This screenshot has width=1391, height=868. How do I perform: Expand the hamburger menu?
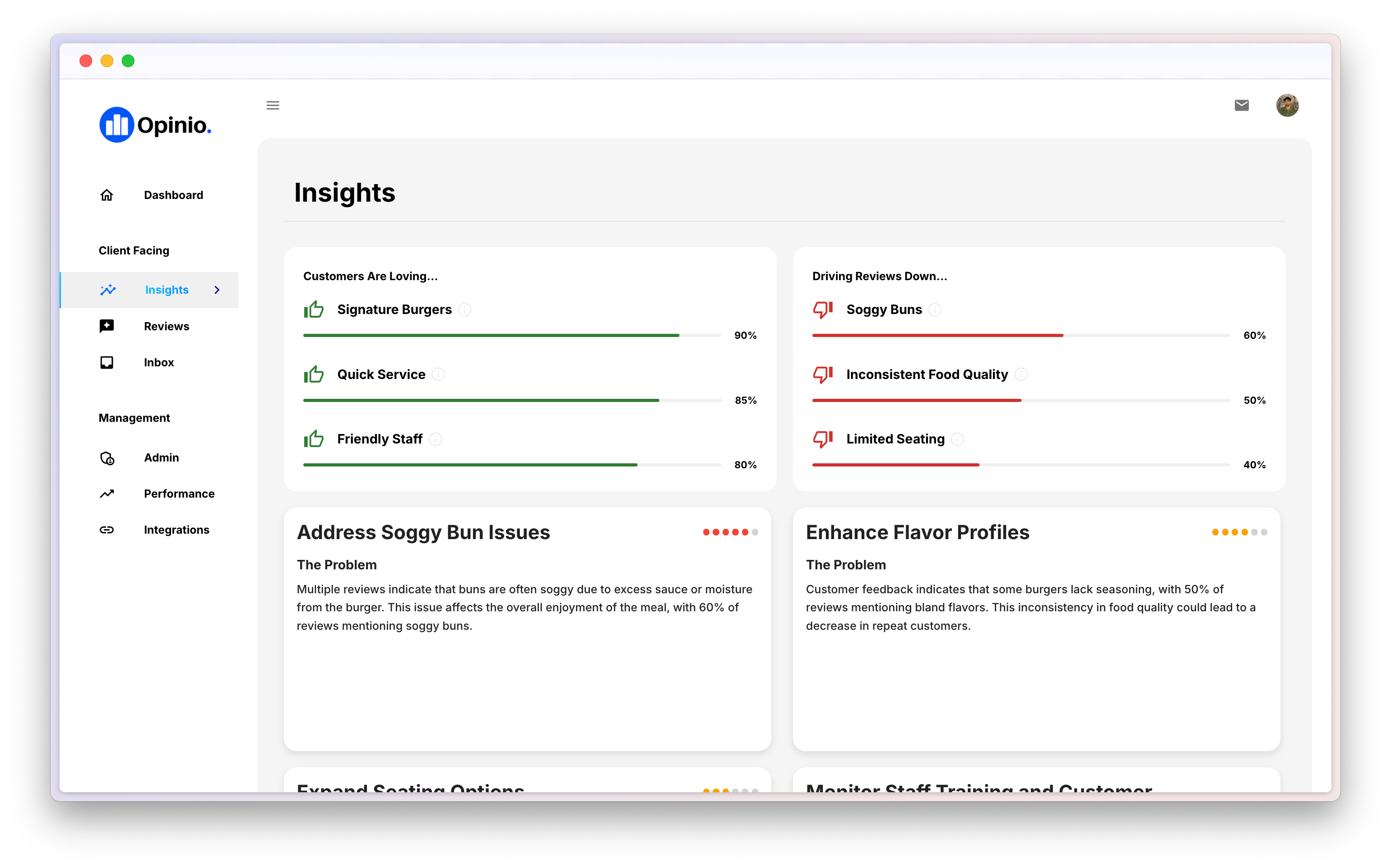273,105
